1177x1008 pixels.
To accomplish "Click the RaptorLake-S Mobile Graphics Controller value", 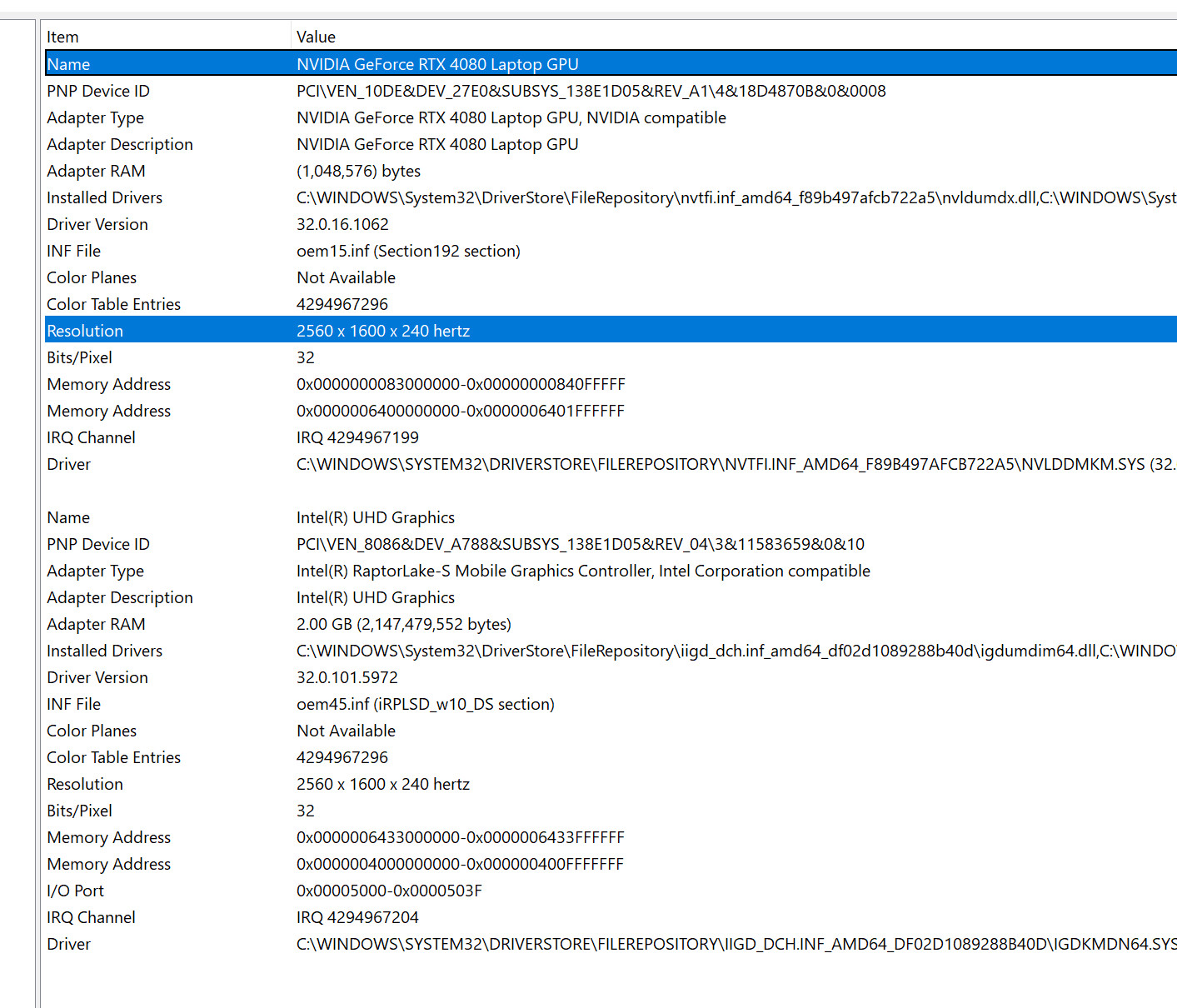I will point(583,571).
